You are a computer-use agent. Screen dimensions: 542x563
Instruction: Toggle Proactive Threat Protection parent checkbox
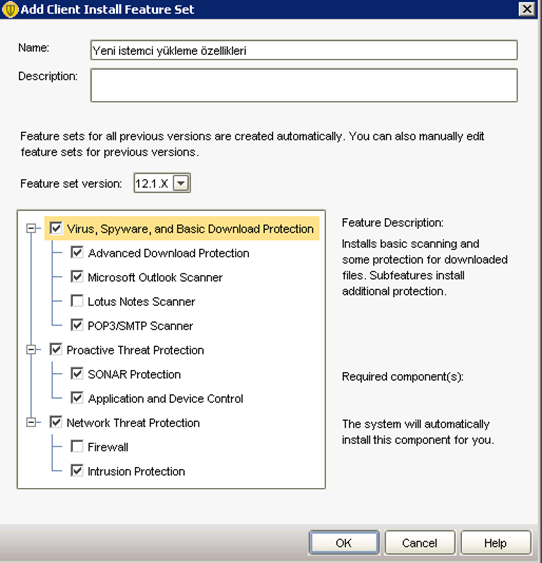coord(56,350)
